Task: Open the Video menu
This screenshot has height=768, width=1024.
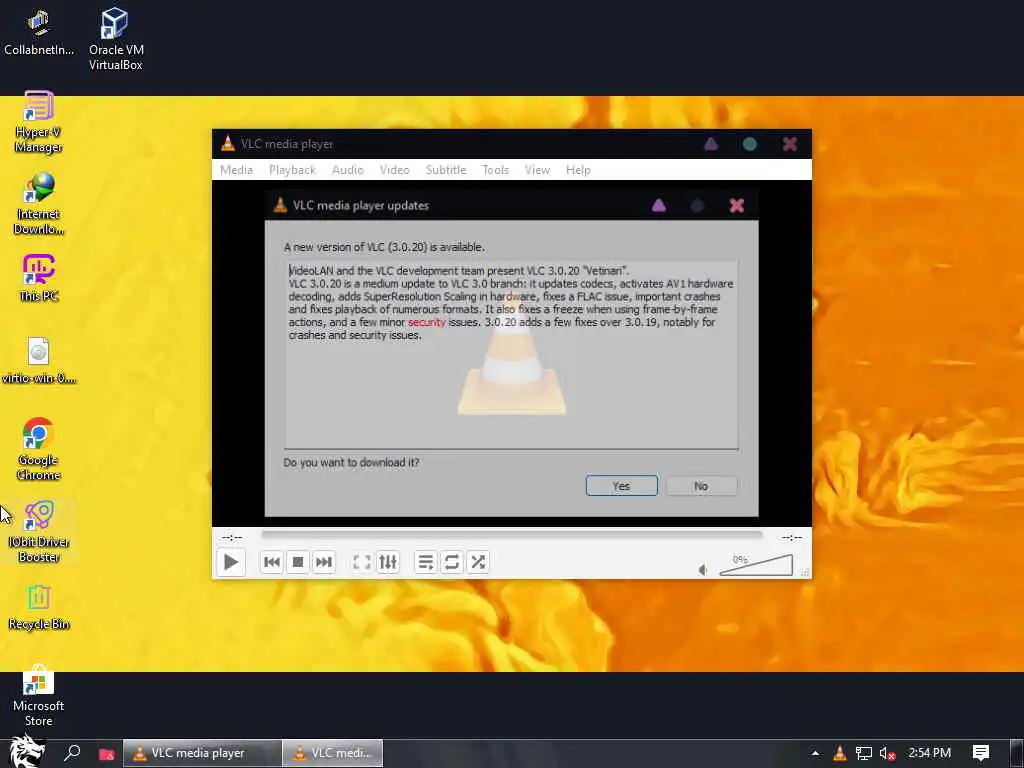Action: (394, 170)
